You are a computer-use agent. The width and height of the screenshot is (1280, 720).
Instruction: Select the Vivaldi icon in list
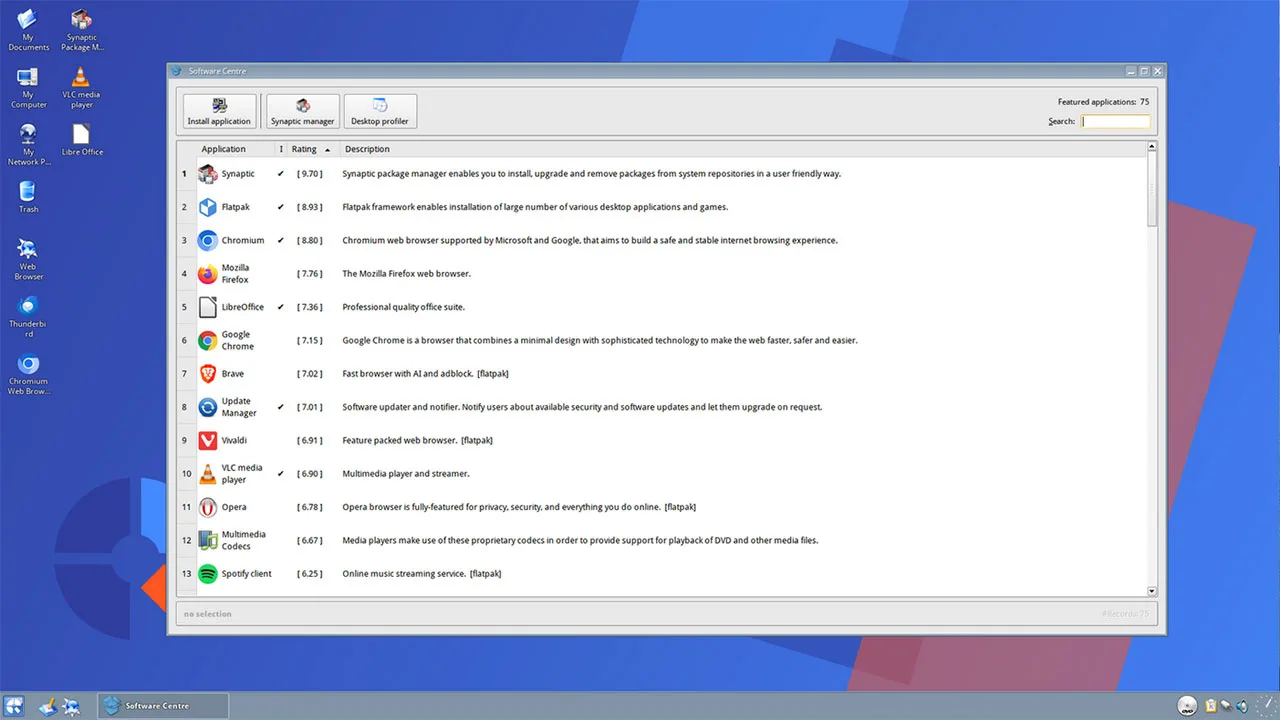(x=207, y=440)
